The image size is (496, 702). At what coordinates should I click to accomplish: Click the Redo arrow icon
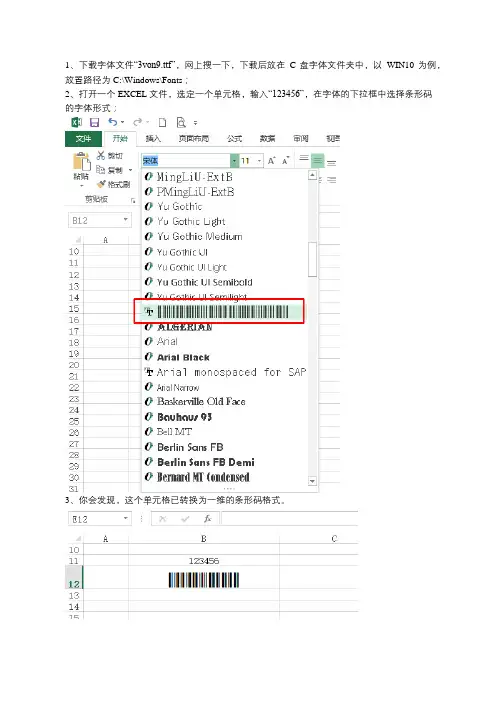tap(137, 122)
